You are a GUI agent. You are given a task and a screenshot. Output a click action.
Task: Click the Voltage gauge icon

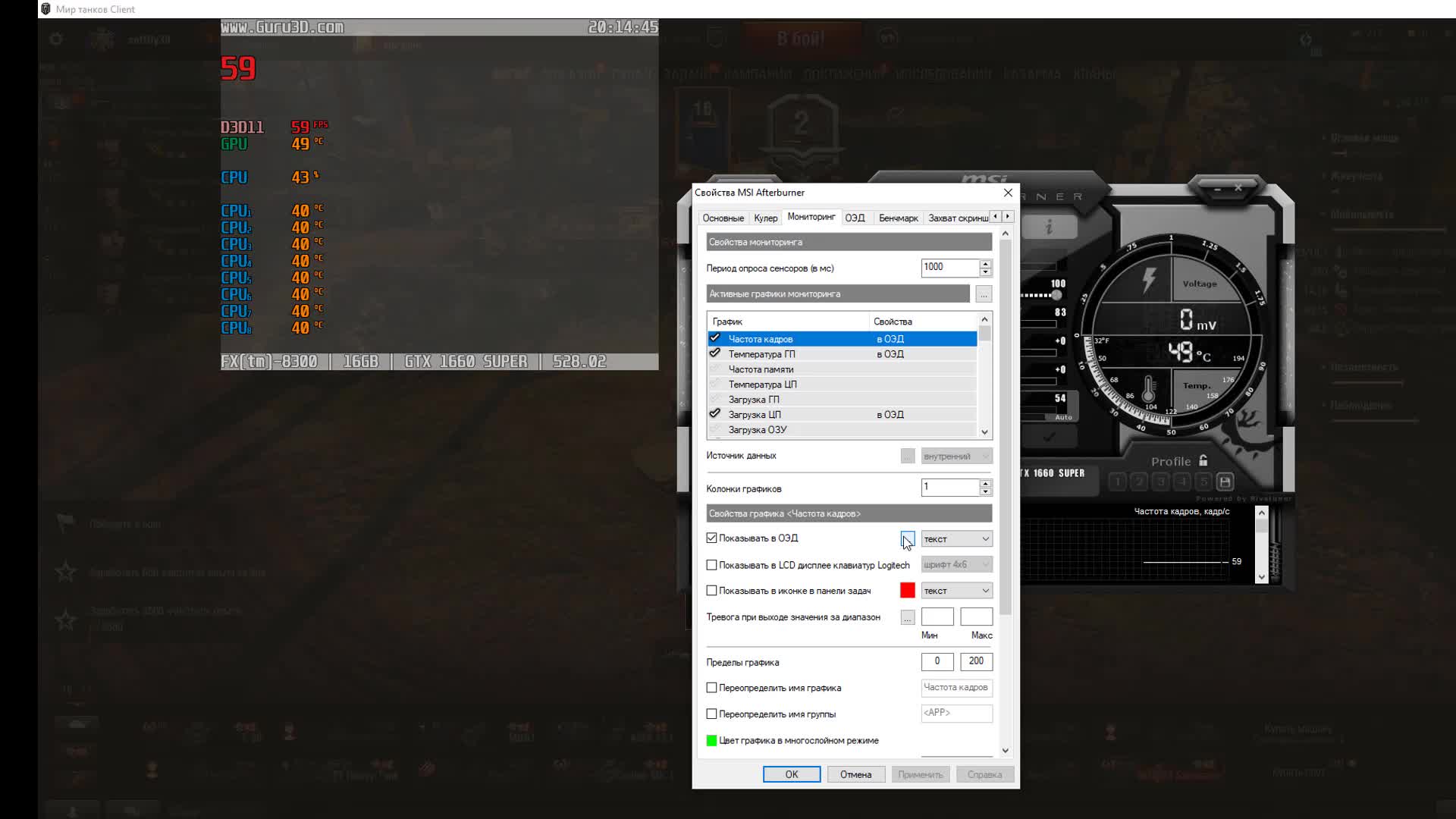(1149, 281)
